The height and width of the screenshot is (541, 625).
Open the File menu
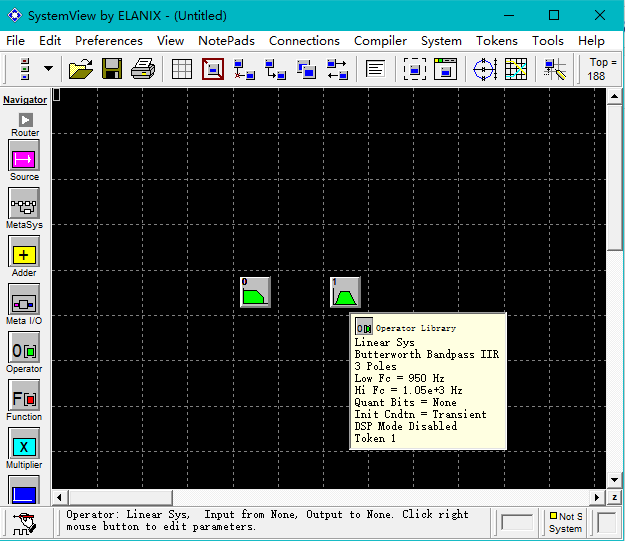coord(15,41)
